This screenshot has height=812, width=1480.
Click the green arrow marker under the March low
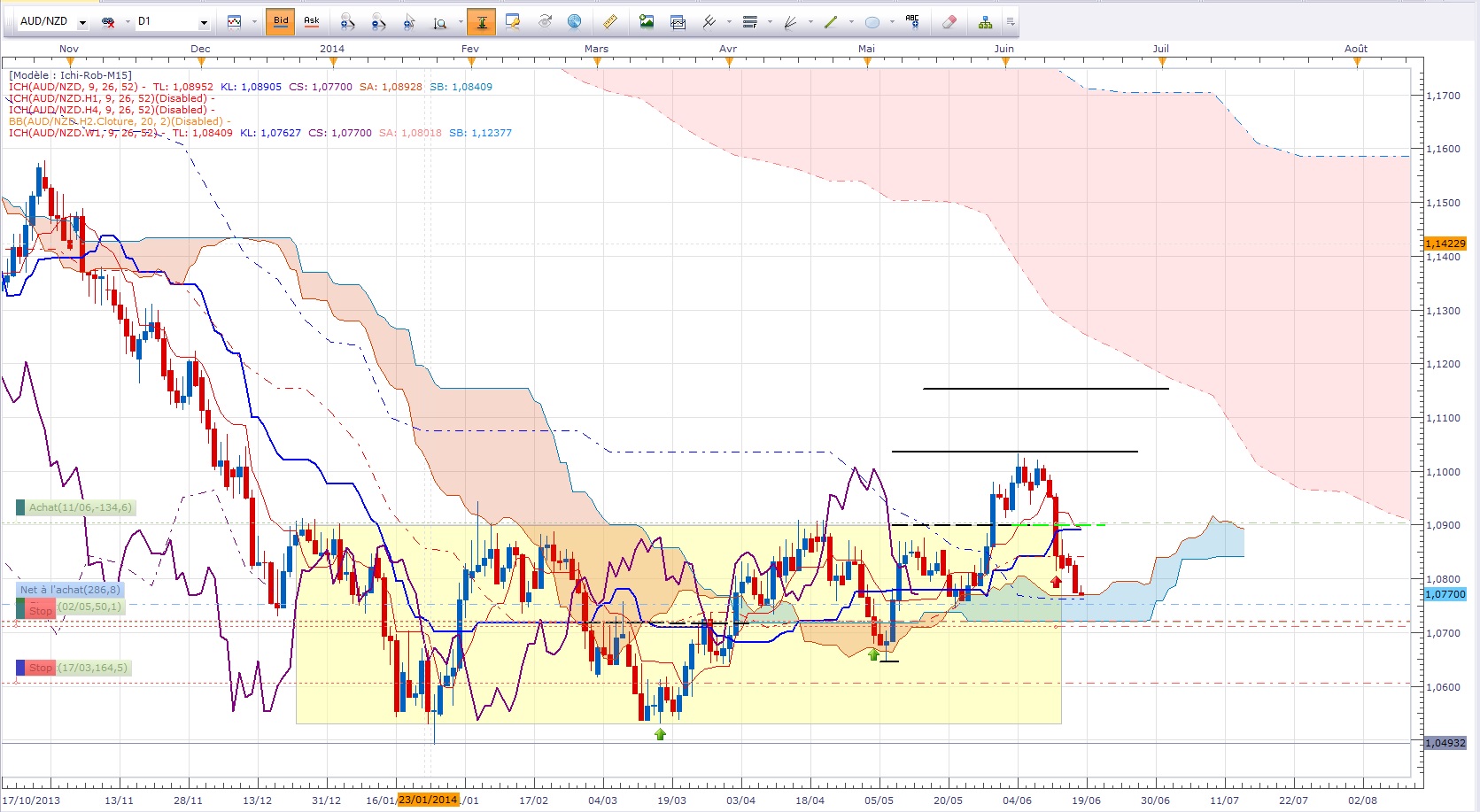coord(660,734)
